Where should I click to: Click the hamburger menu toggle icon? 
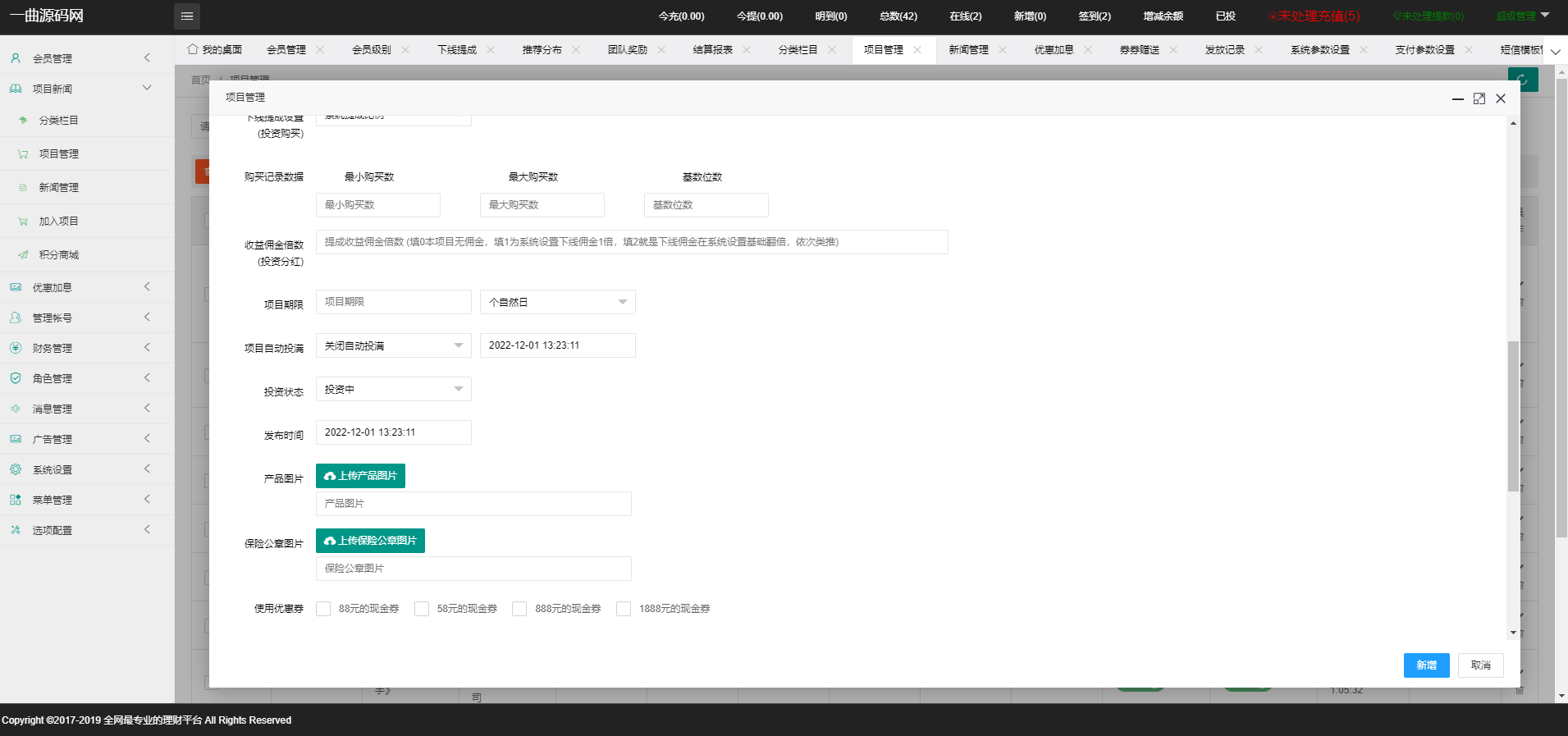187,16
